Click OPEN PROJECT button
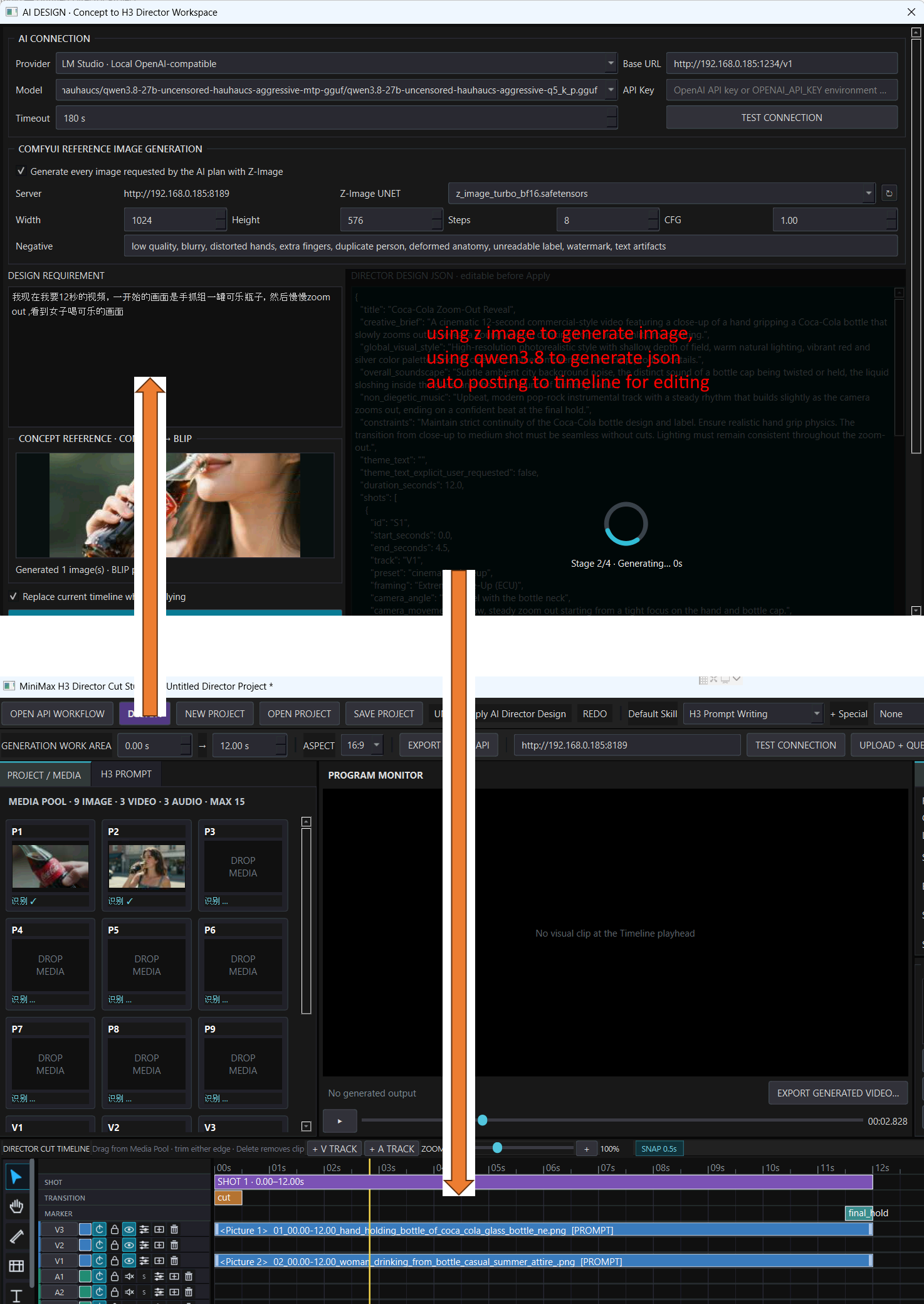The width and height of the screenshot is (924, 1304). pos(299,713)
